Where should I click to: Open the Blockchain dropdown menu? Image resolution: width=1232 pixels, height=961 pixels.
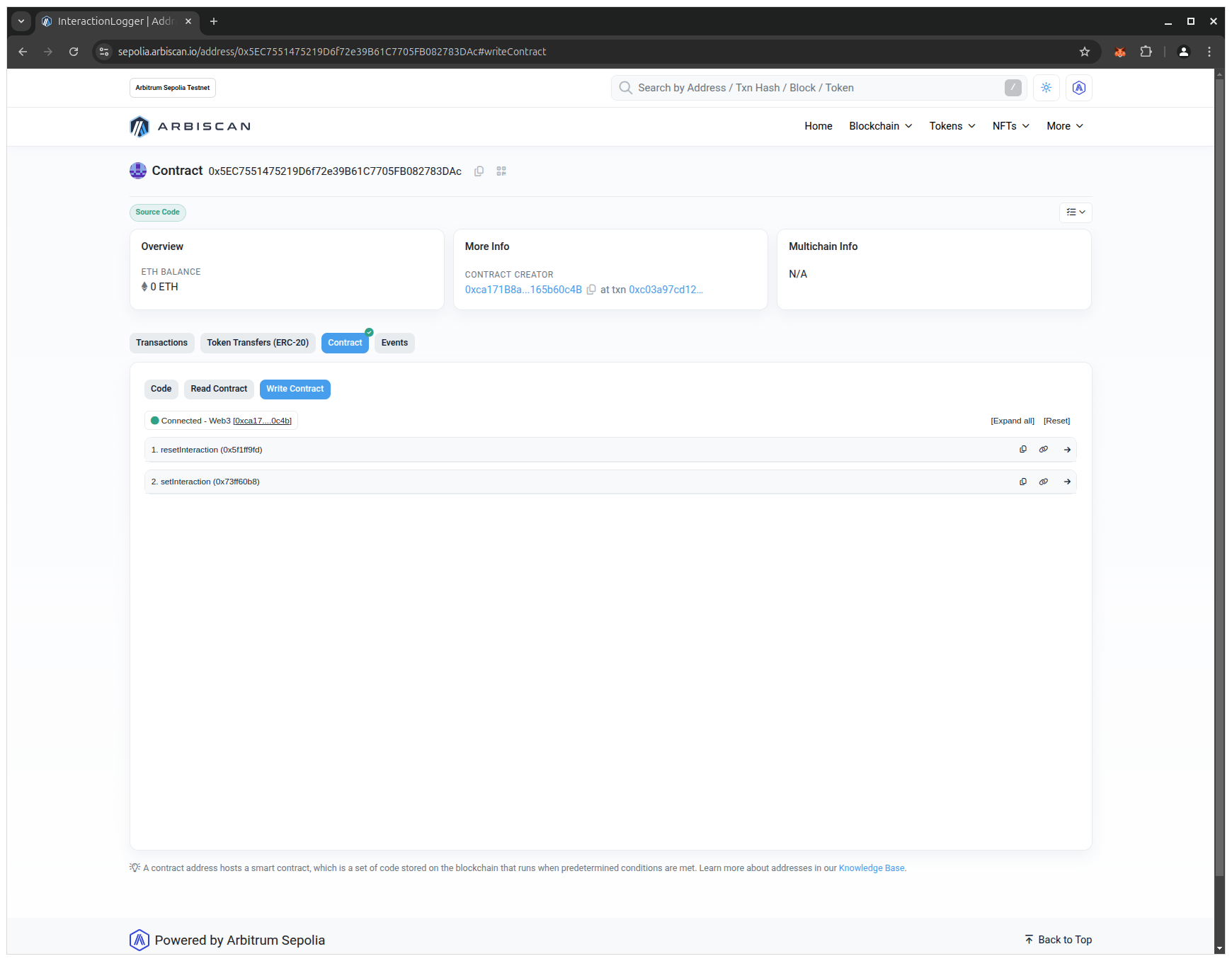click(880, 126)
